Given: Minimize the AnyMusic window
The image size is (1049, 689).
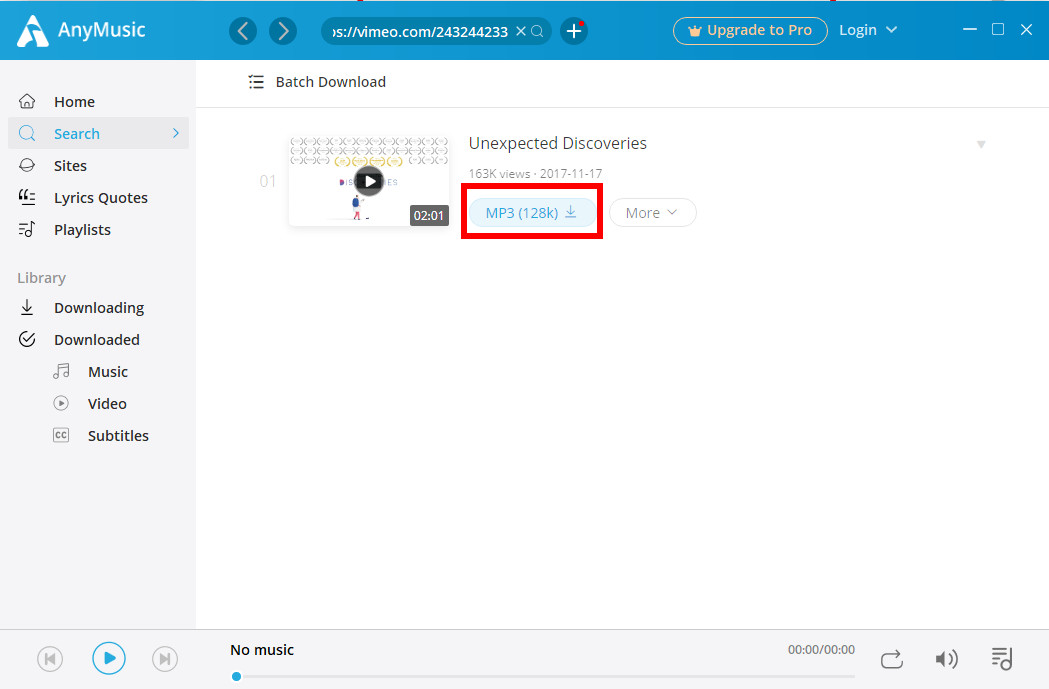Looking at the screenshot, I should [x=969, y=29].
